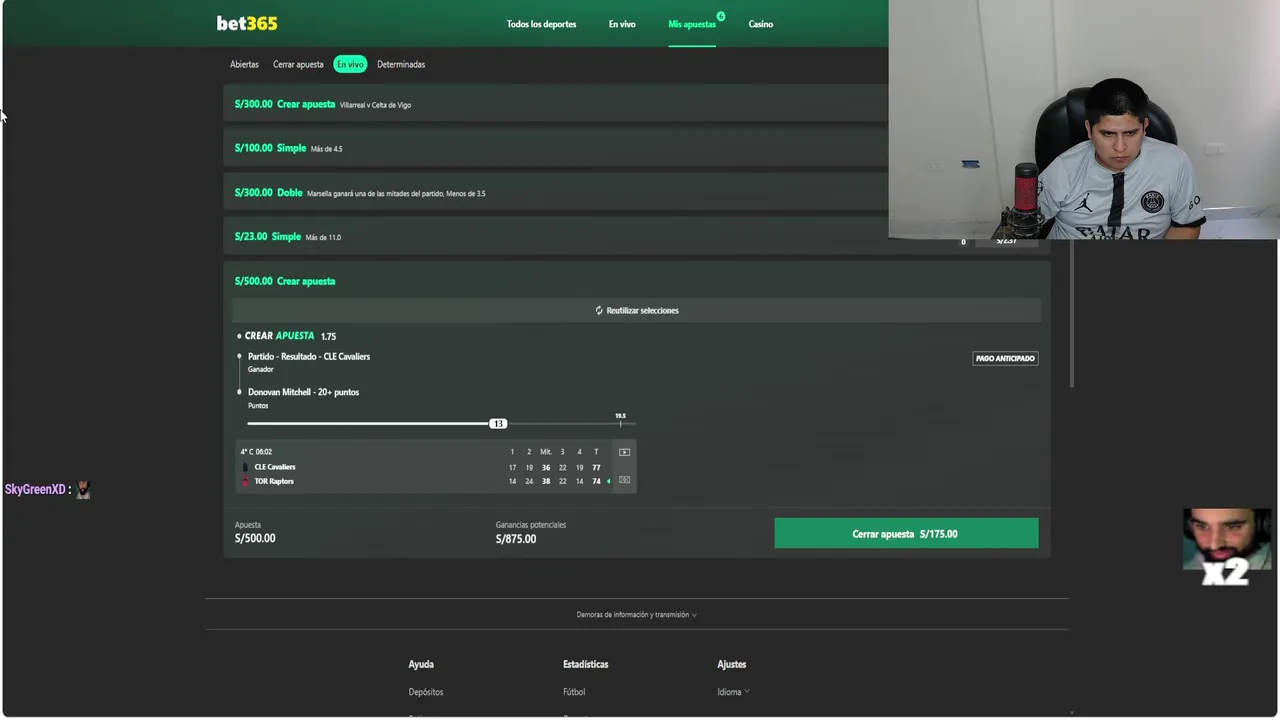This screenshot has width=1280, height=720.
Task: Click TOR Raptors team name in scoreboard
Action: coord(274,481)
